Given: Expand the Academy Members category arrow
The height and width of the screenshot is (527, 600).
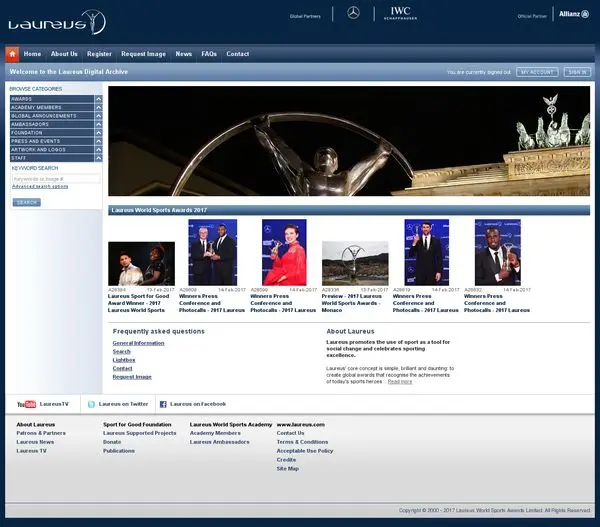Looking at the screenshot, I should tap(98, 107).
